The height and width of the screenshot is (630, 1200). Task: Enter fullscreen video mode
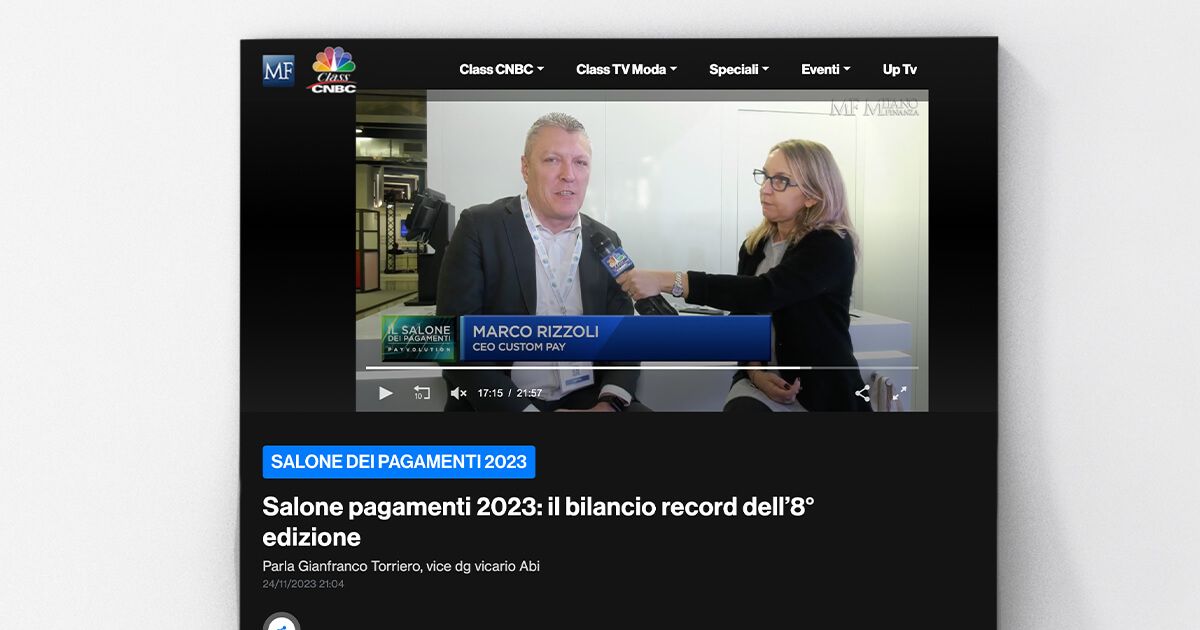click(899, 393)
